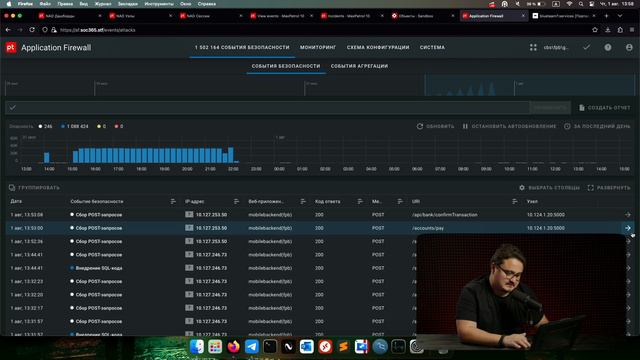The width and height of the screenshot is (640, 360).
Task: Open Finder from the dock
Action: click(x=197, y=347)
